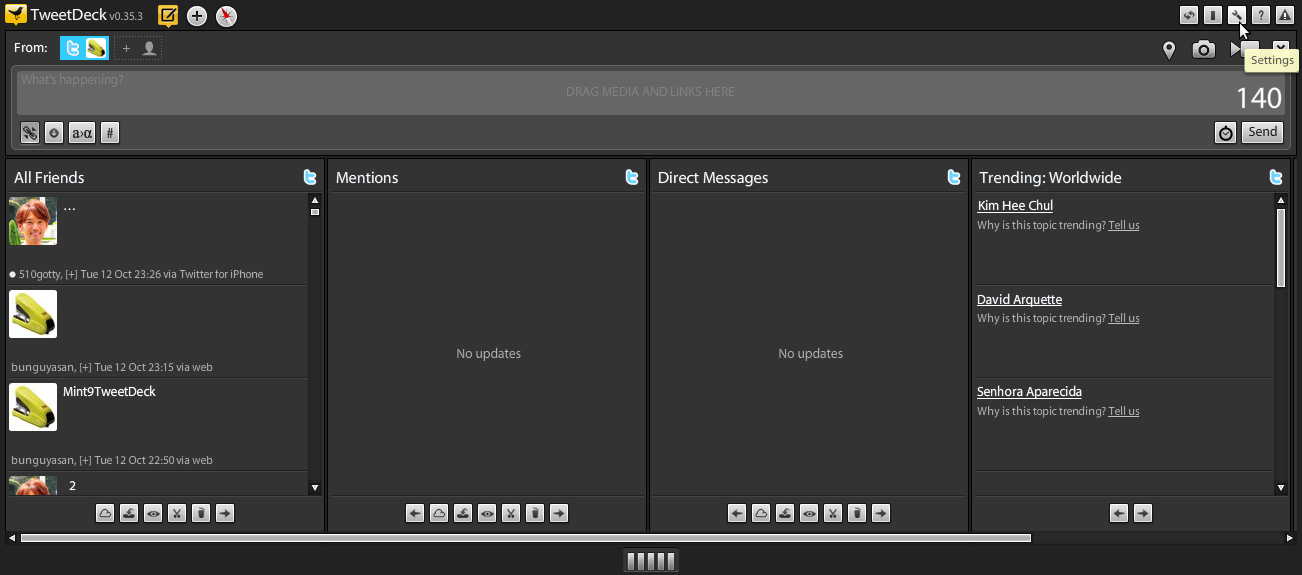1302x575 pixels.
Task: Open Settings with the wrench icon
Action: coord(1237,15)
